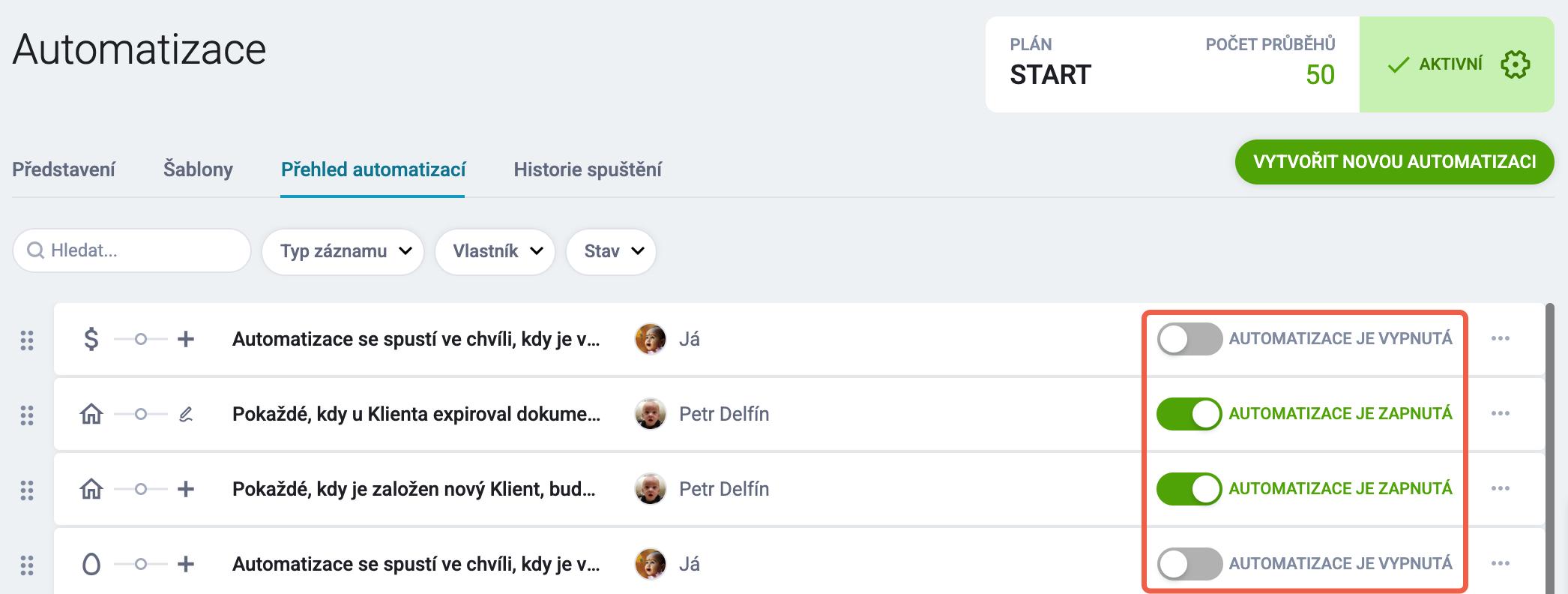Image resolution: width=1568 pixels, height=594 pixels.
Task: Click Petr Delfín avatar in second row
Action: click(651, 414)
